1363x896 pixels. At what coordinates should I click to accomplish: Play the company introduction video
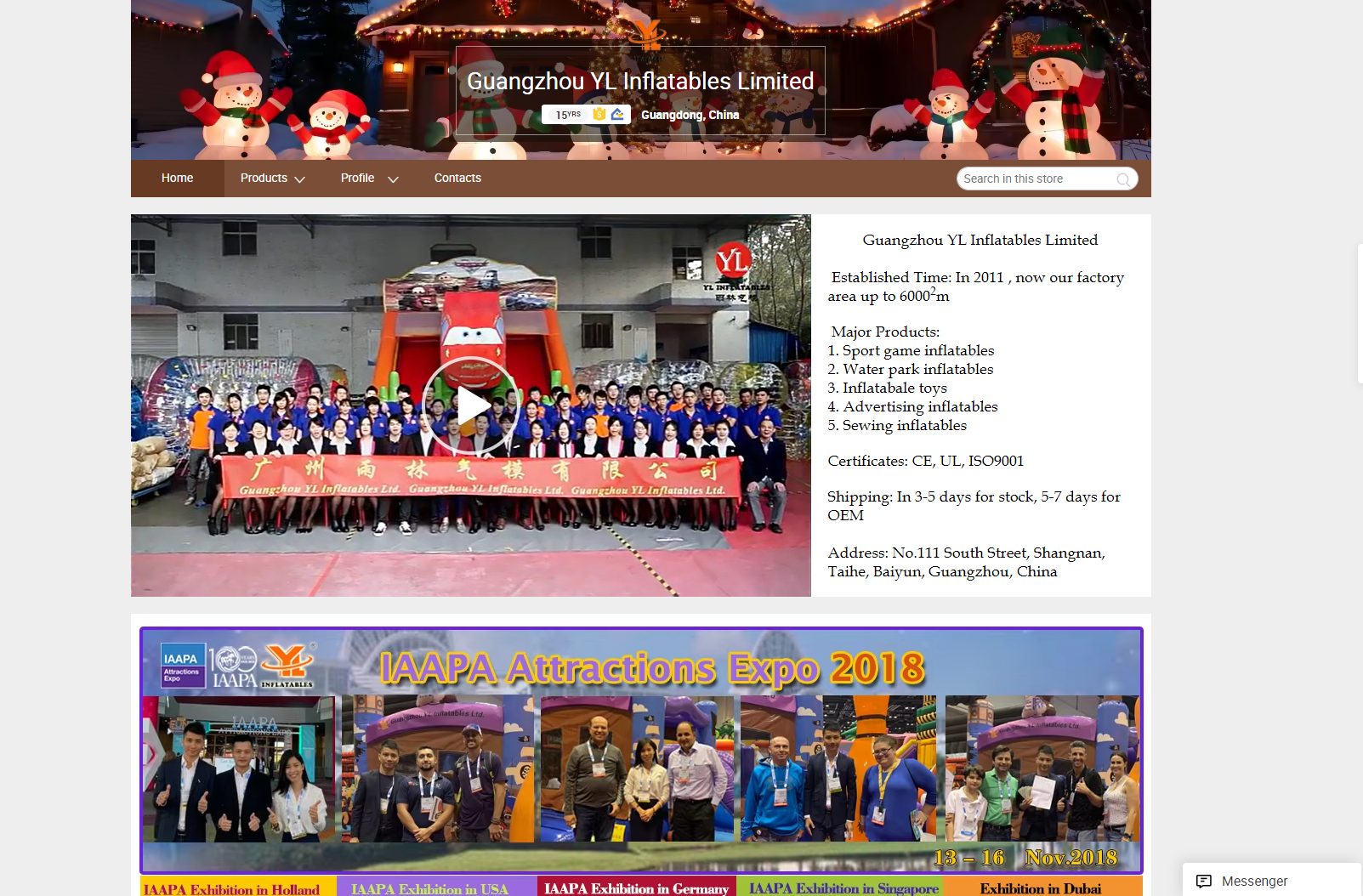[471, 405]
